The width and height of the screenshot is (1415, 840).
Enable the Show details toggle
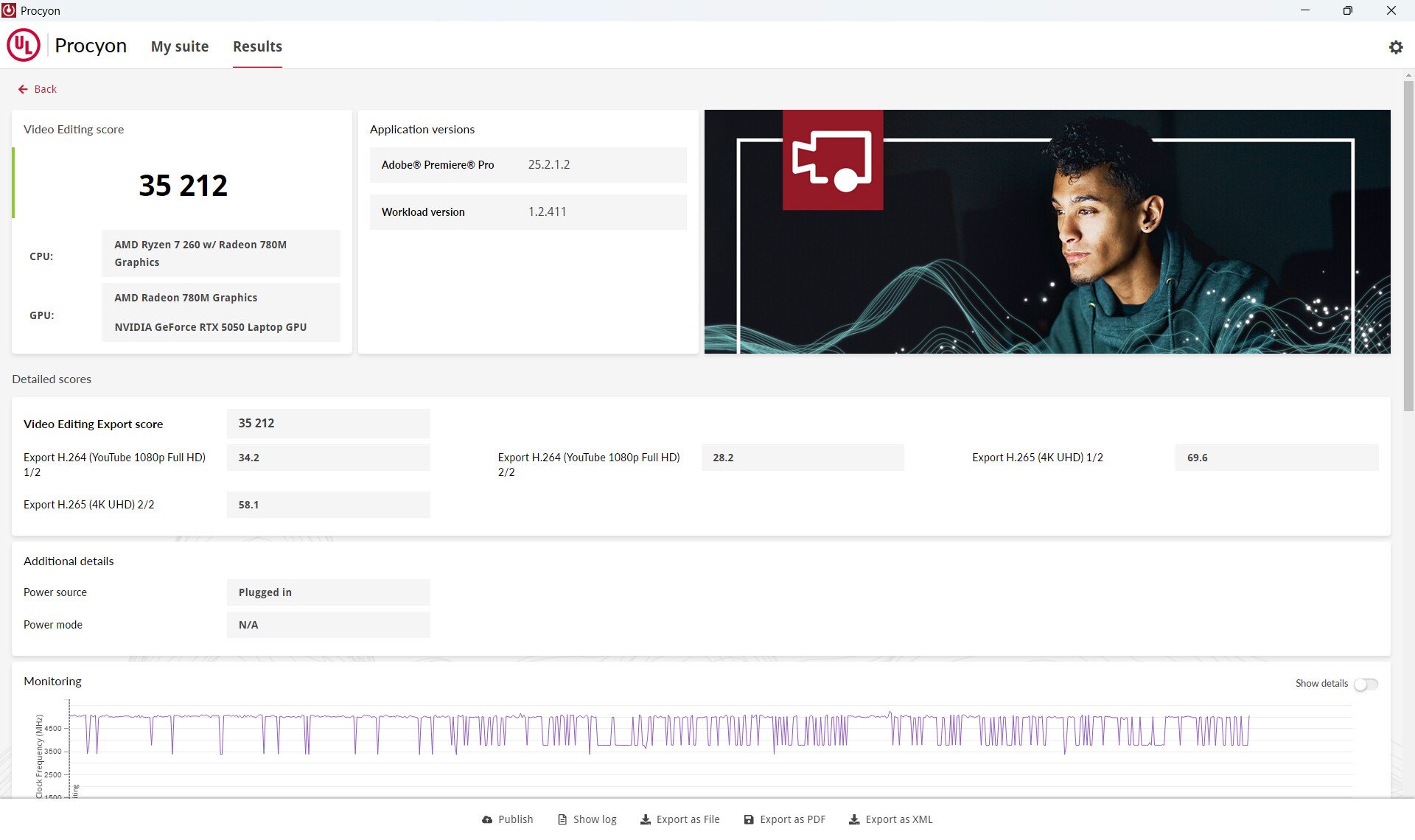1366,684
